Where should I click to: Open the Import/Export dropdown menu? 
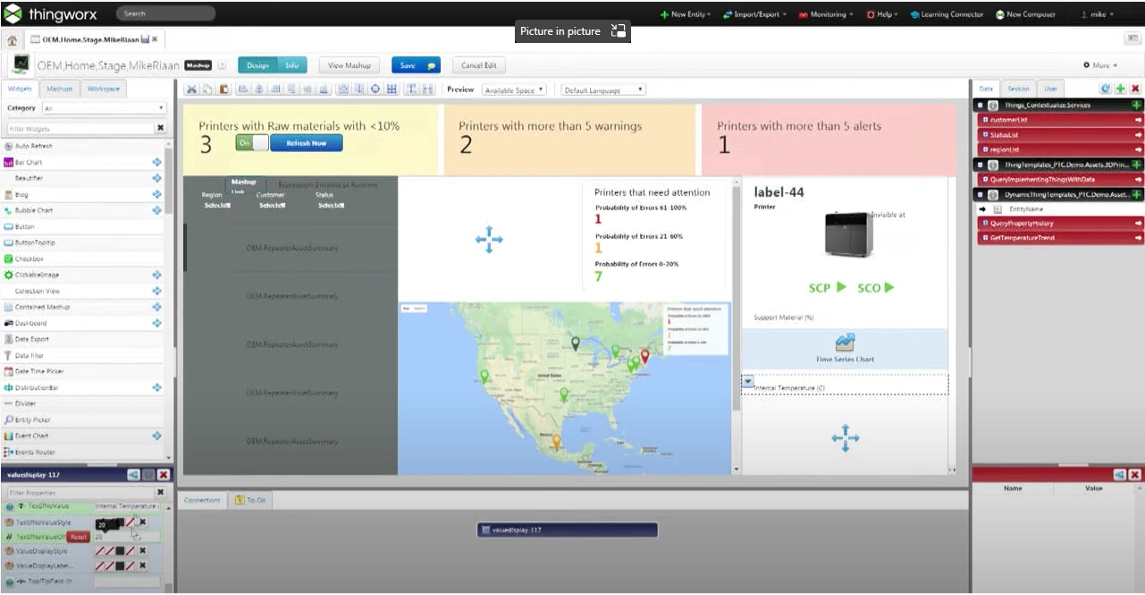click(754, 14)
